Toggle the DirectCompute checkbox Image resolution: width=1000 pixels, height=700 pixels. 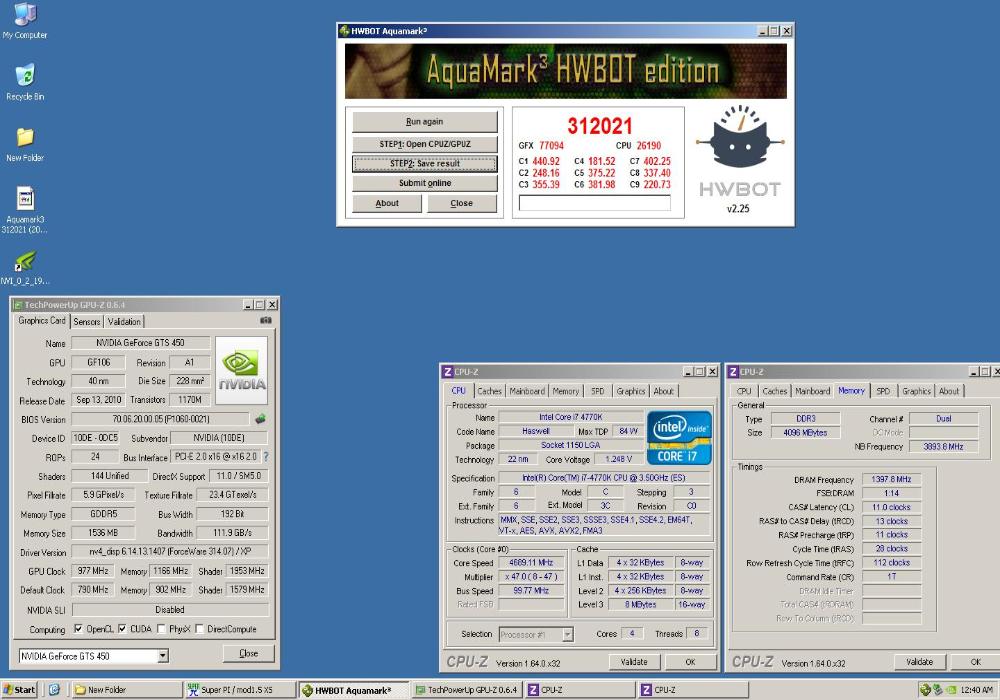click(200, 629)
